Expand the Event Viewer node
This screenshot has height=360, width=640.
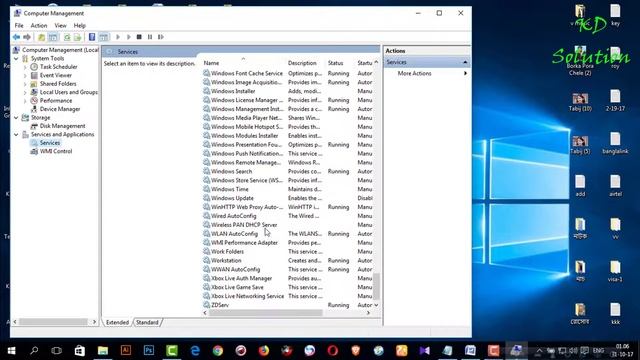[25, 76]
